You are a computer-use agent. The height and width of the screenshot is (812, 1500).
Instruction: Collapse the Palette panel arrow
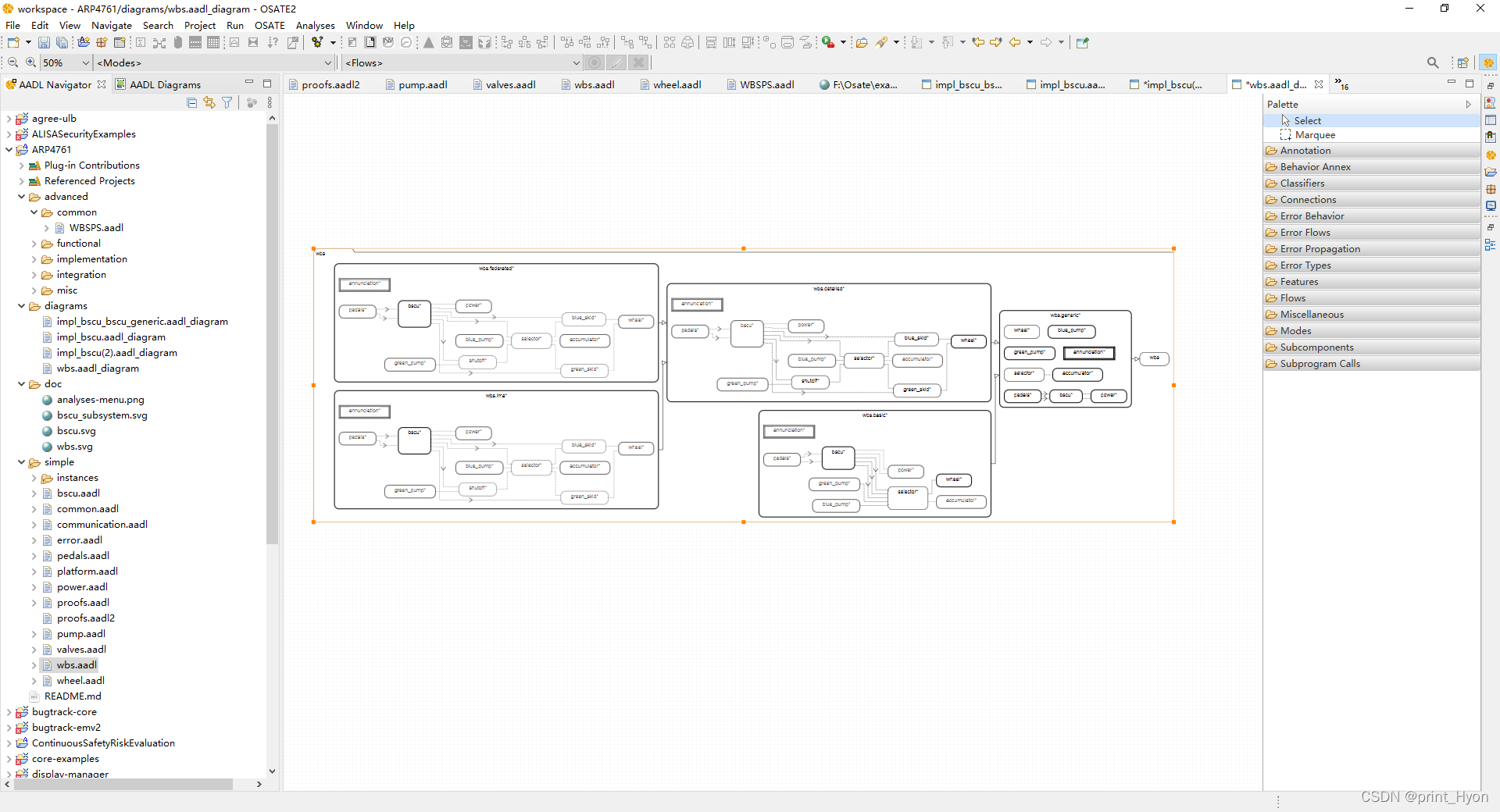1469,104
